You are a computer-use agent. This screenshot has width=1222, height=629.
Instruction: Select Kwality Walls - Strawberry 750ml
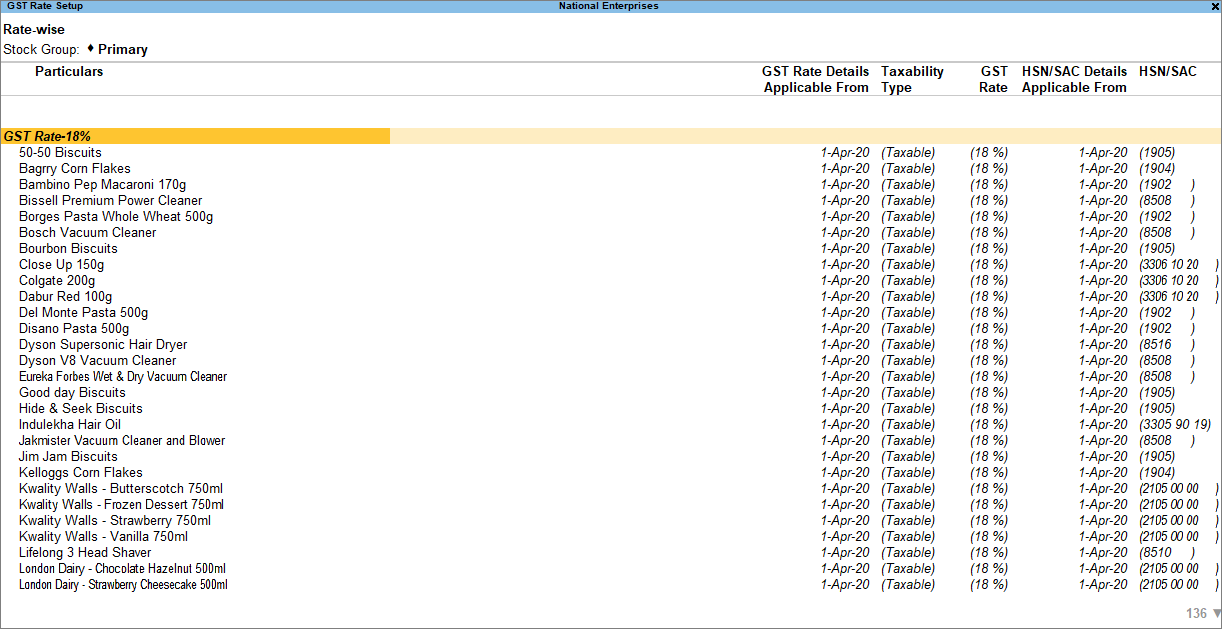tap(115, 520)
